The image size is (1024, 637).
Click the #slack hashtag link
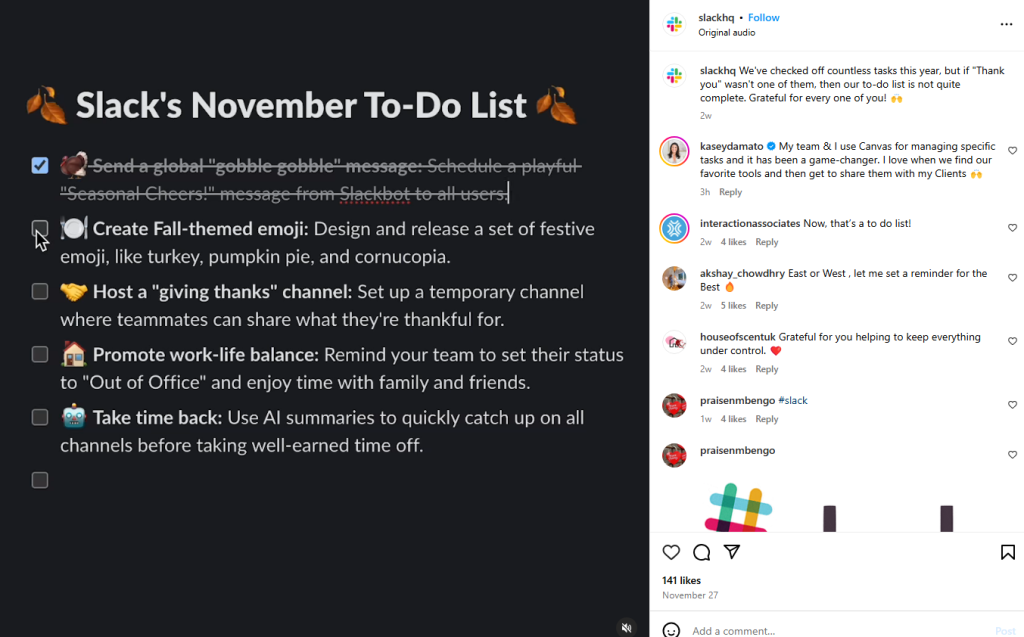(x=793, y=401)
